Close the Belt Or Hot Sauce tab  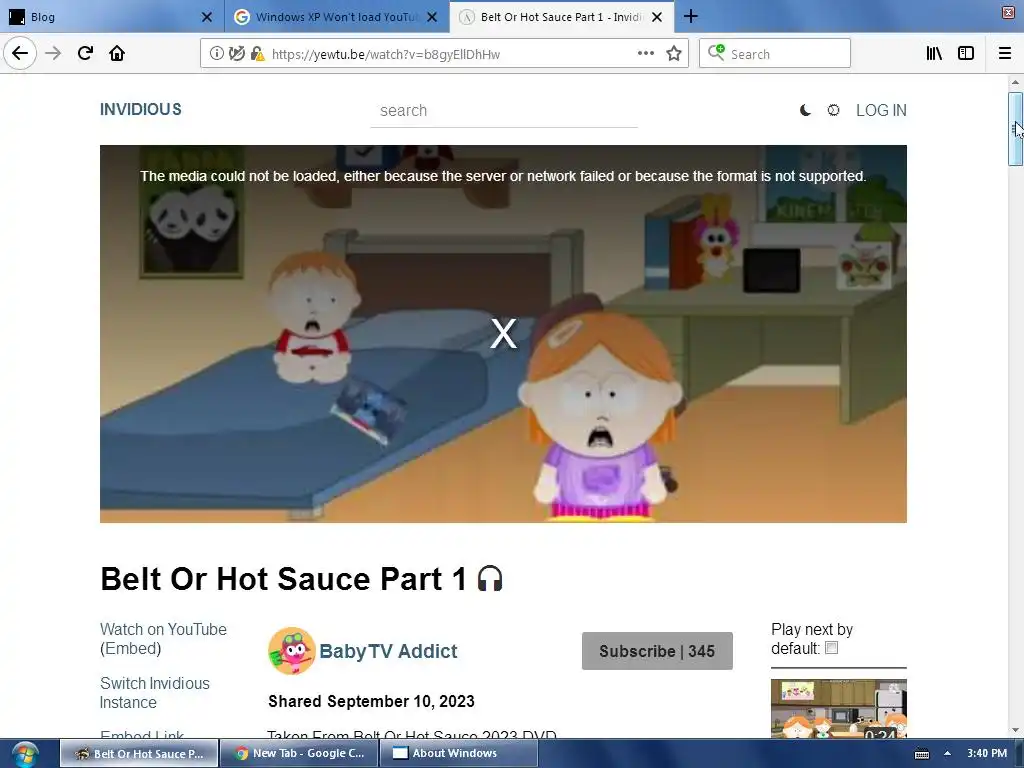(657, 17)
